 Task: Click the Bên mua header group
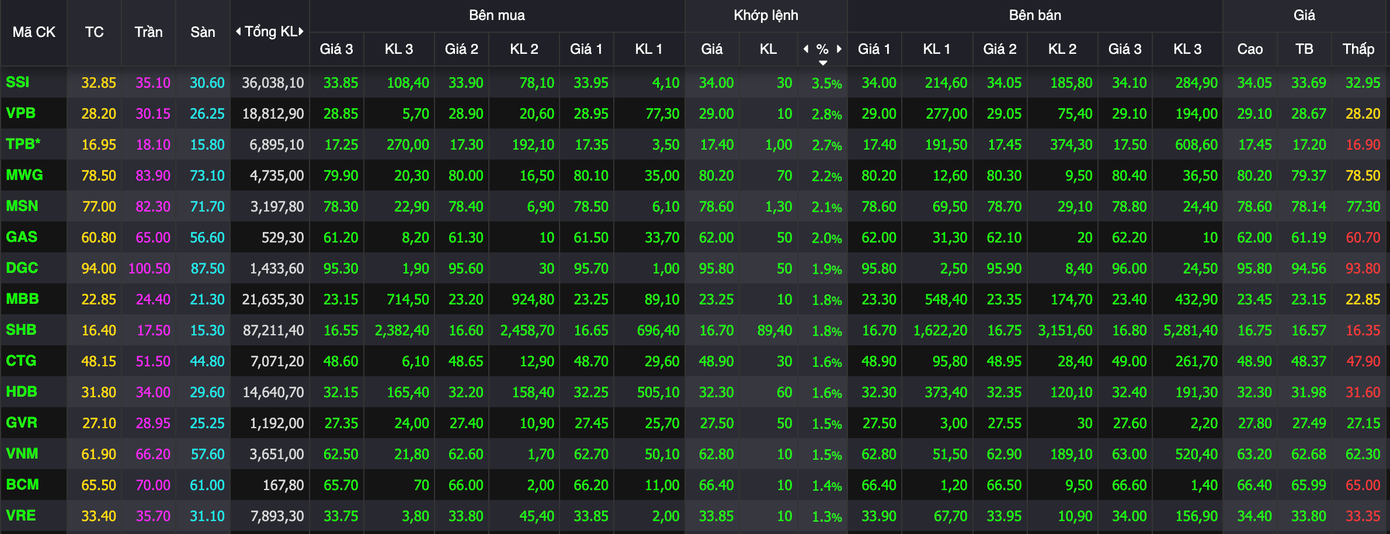coord(496,15)
